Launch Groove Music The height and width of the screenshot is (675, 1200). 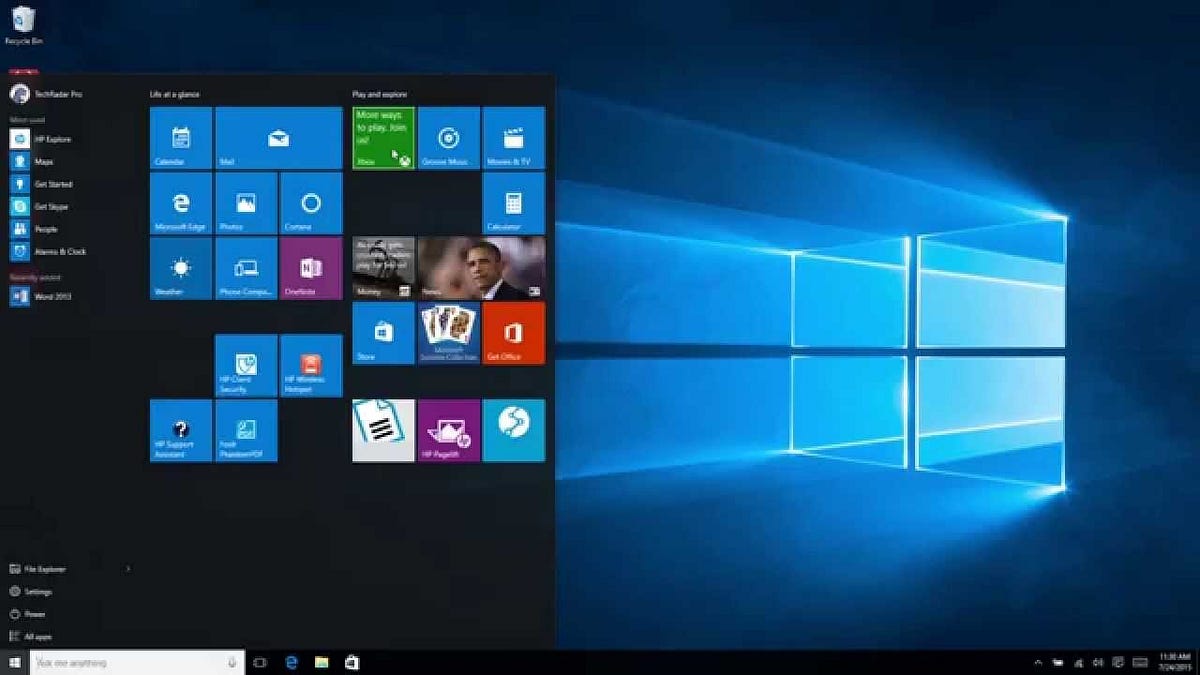tap(447, 139)
